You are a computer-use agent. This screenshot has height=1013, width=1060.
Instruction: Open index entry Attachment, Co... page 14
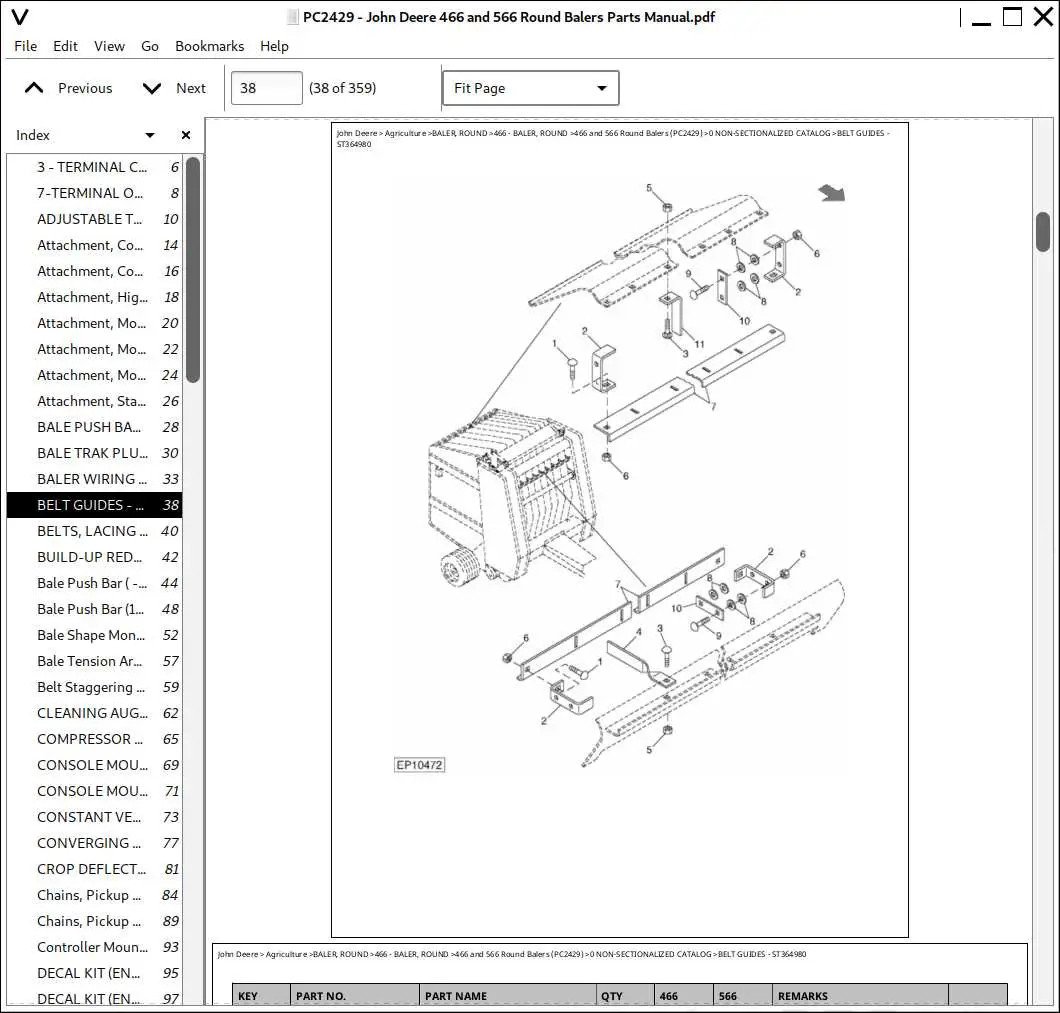point(95,245)
